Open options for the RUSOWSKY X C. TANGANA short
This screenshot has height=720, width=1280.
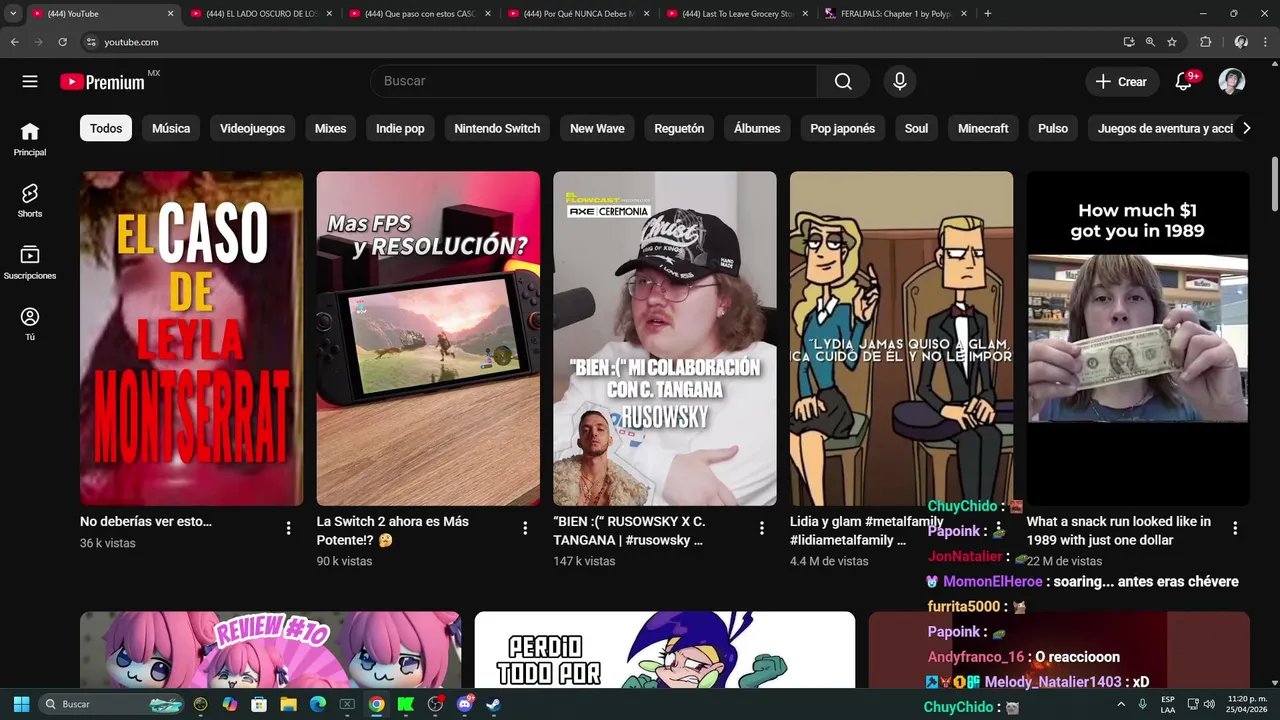click(762, 528)
